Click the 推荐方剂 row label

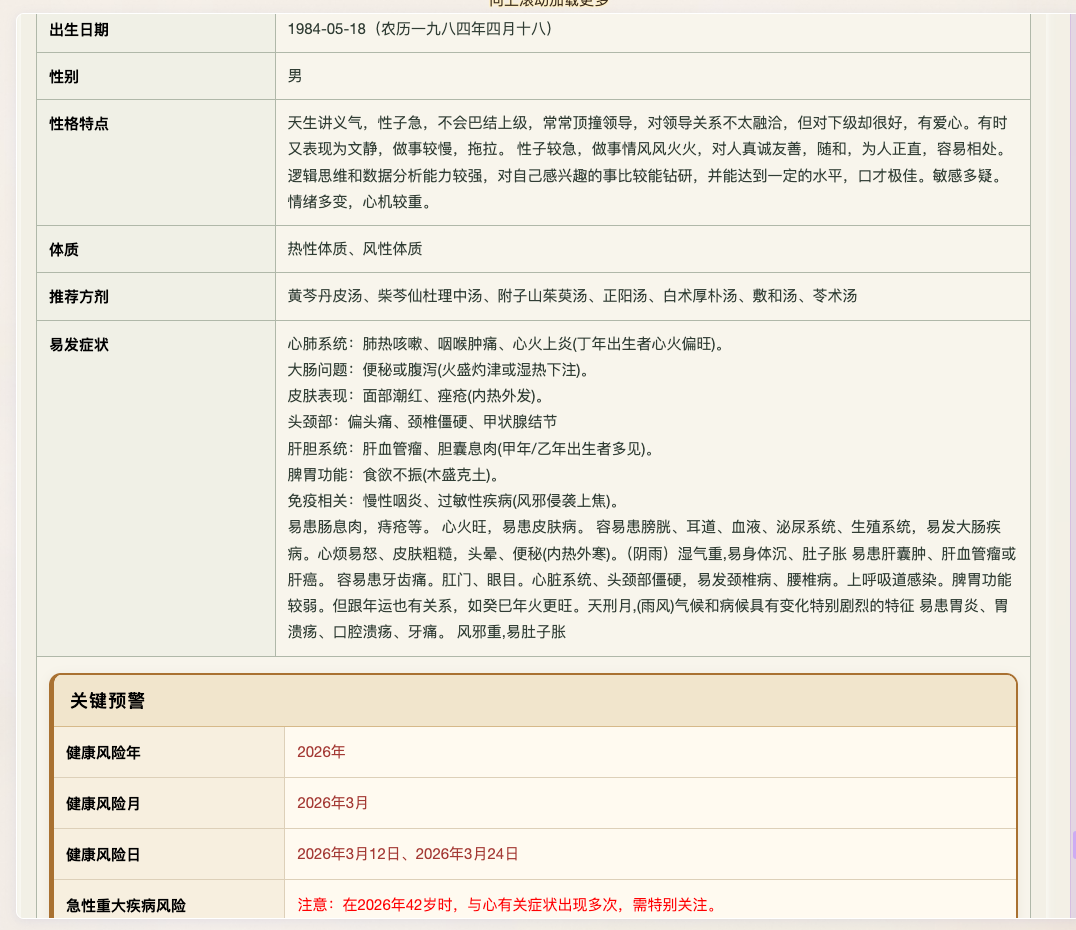point(79,297)
